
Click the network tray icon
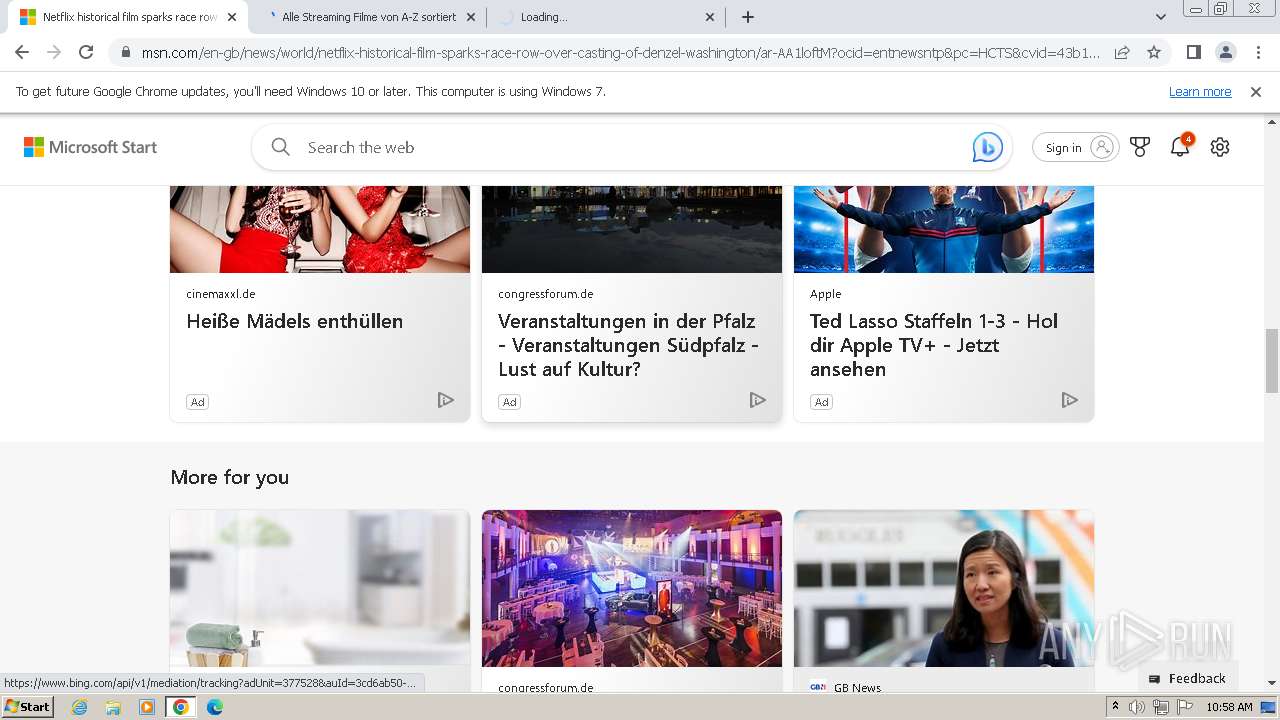coord(1161,707)
